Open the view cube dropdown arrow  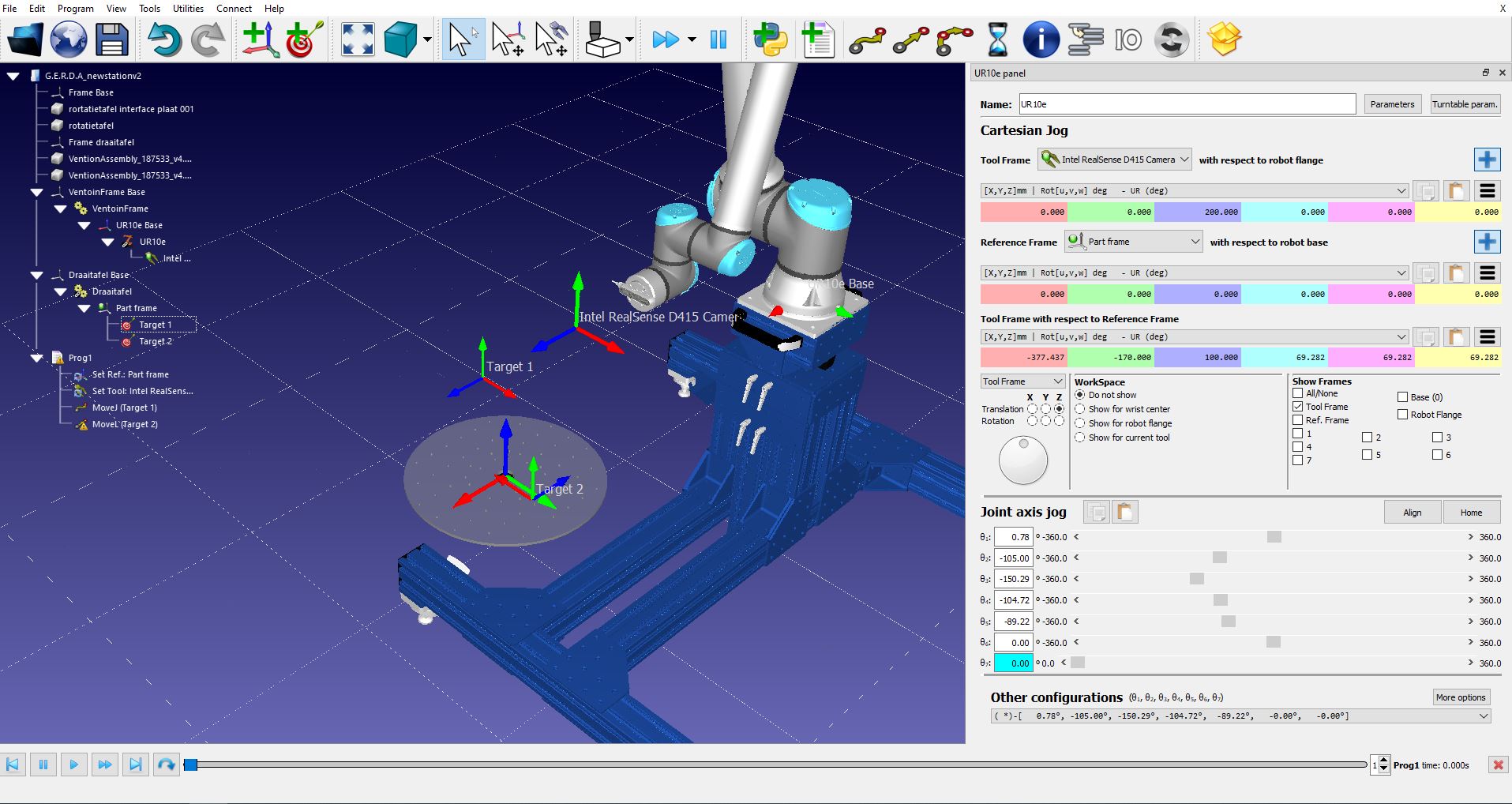click(x=427, y=39)
